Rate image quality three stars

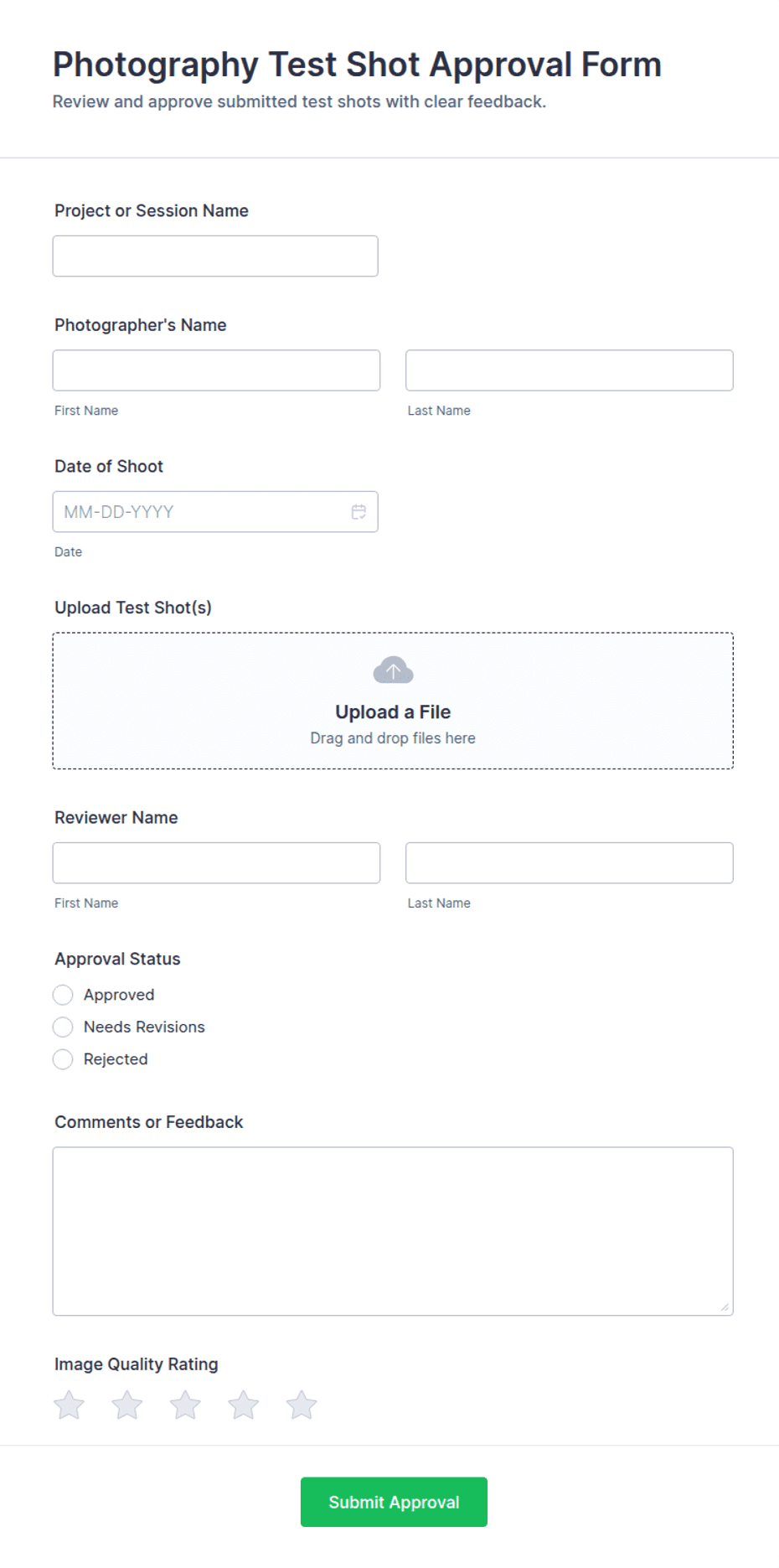pos(185,1405)
